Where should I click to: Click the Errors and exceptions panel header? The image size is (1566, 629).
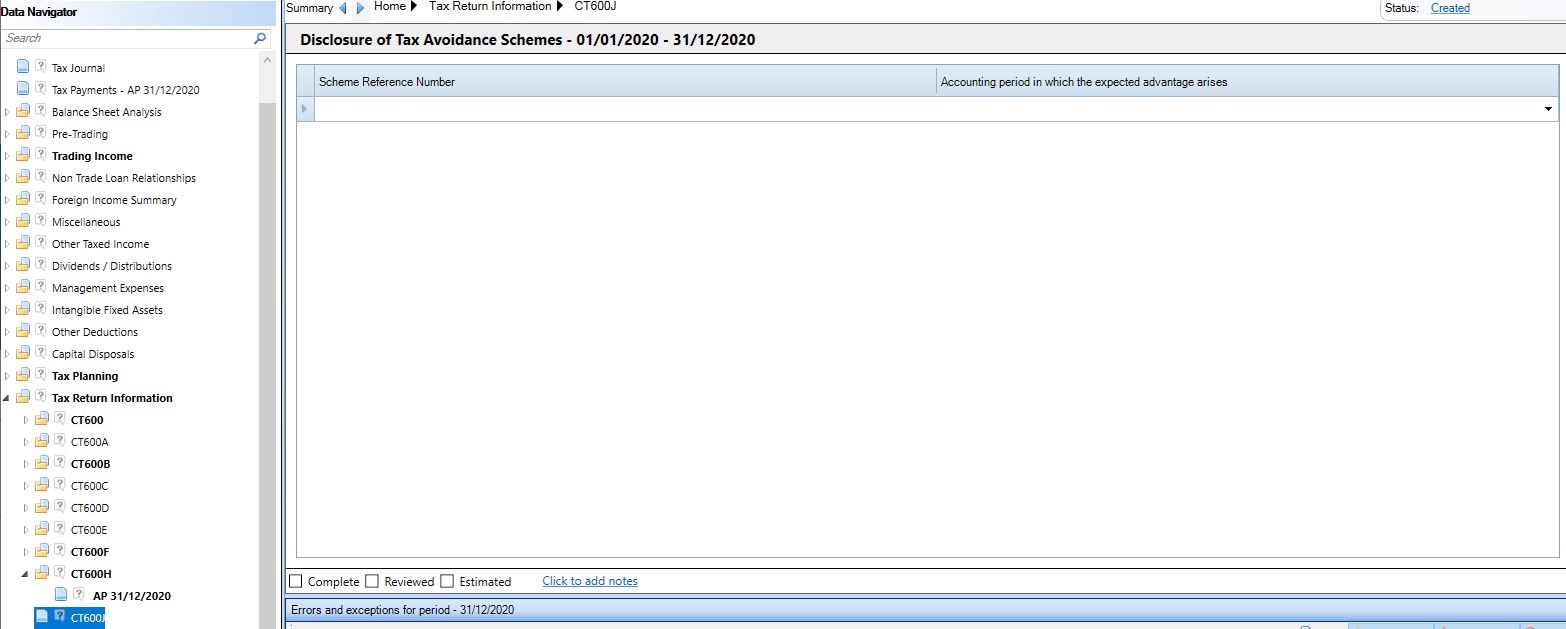pos(925,609)
